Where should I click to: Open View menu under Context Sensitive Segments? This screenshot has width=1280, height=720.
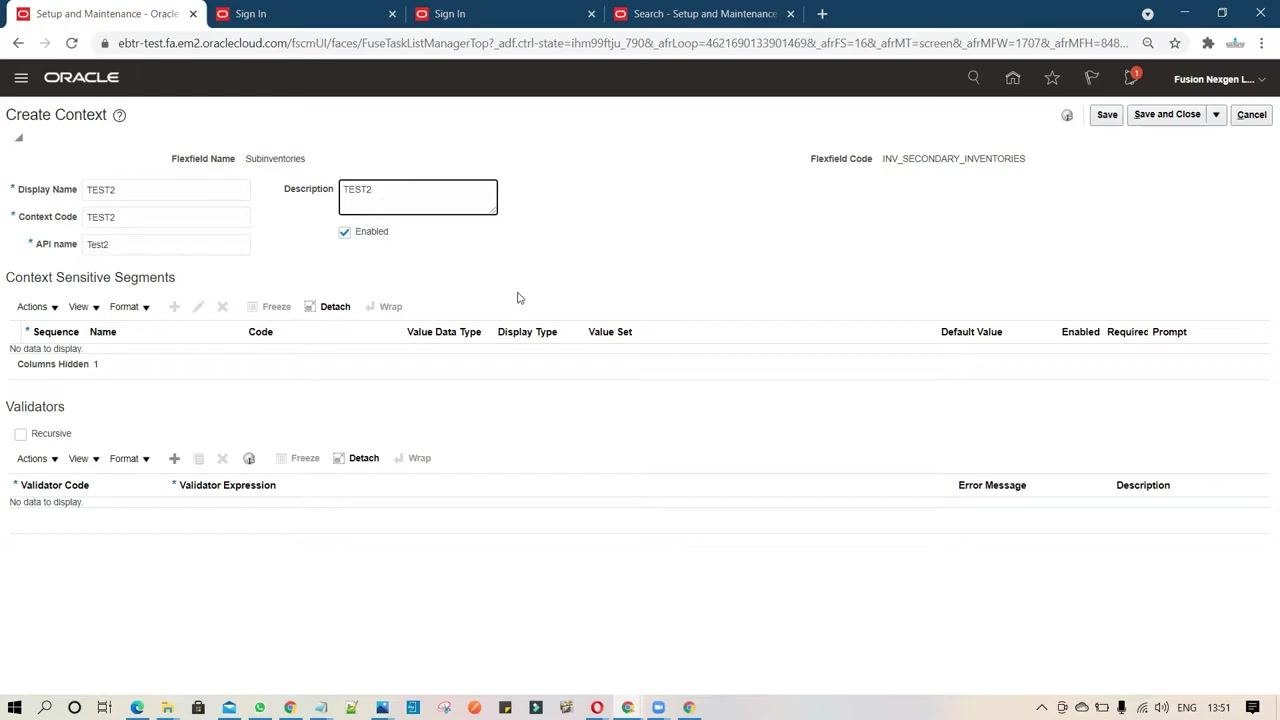coord(84,307)
